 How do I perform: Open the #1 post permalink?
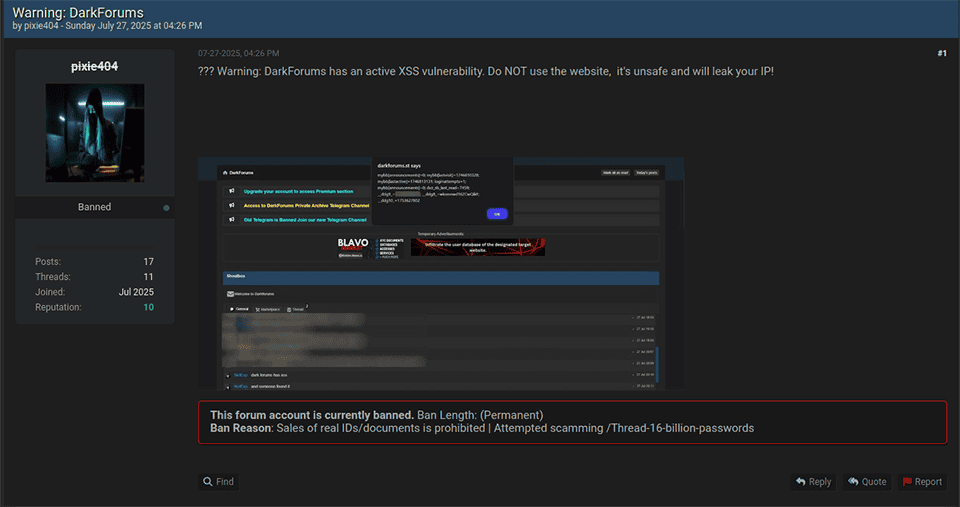pyautogui.click(x=942, y=53)
